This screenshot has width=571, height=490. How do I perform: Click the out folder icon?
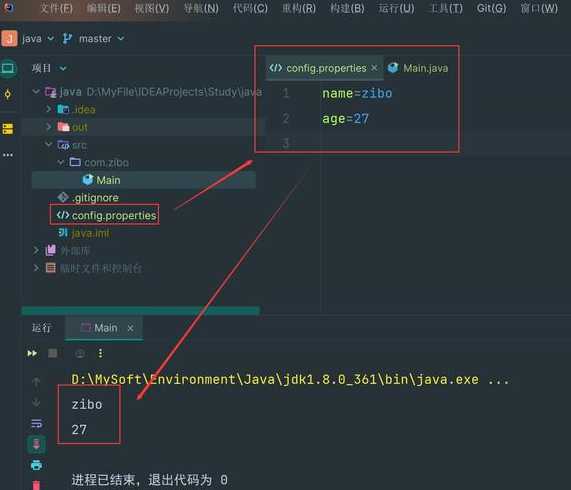tap(63, 127)
